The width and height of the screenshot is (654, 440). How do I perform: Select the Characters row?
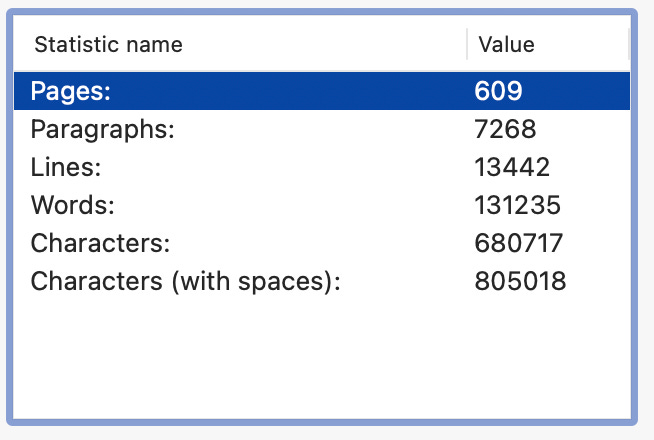click(x=322, y=243)
